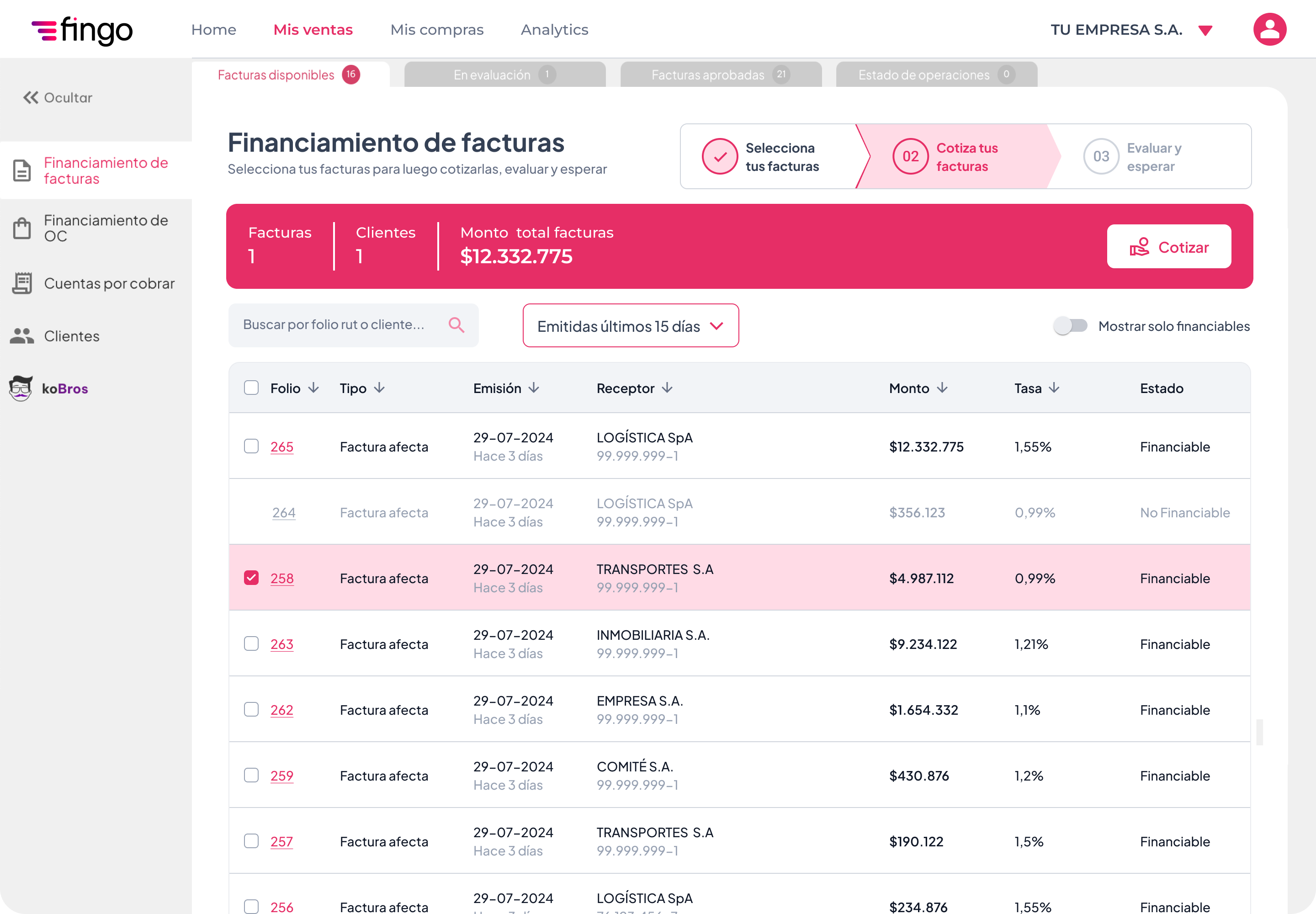
Task: Click the search magnifier icon
Action: pyautogui.click(x=456, y=325)
